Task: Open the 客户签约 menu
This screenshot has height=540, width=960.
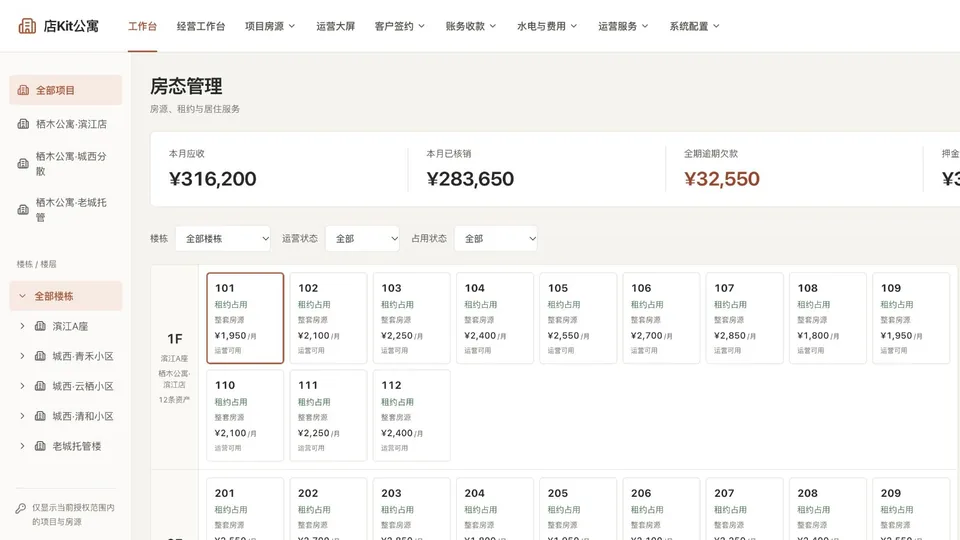Action: [400, 26]
